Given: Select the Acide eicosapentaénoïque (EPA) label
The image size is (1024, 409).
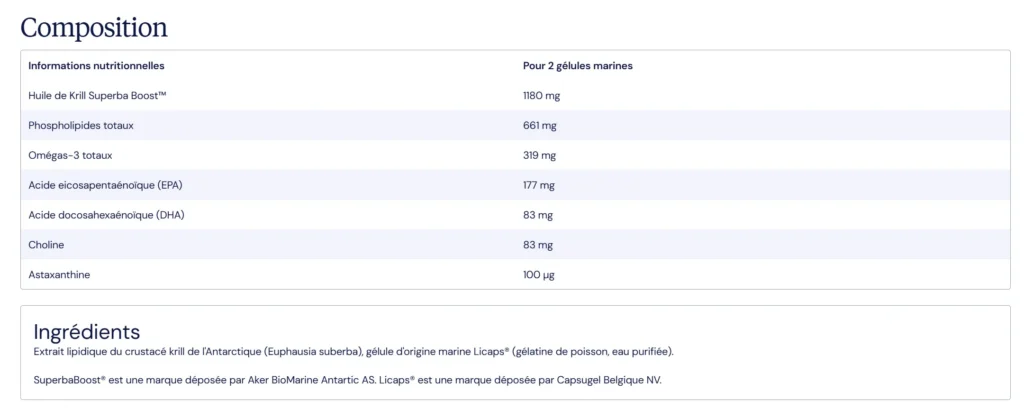Looking at the screenshot, I should (x=105, y=186).
